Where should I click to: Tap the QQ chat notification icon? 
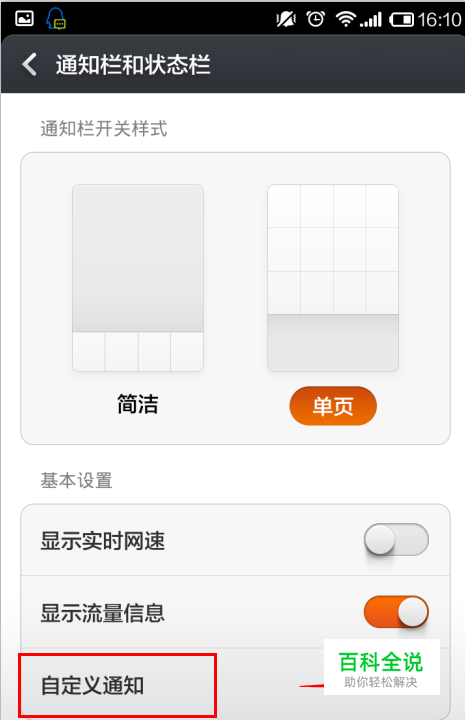click(x=56, y=19)
